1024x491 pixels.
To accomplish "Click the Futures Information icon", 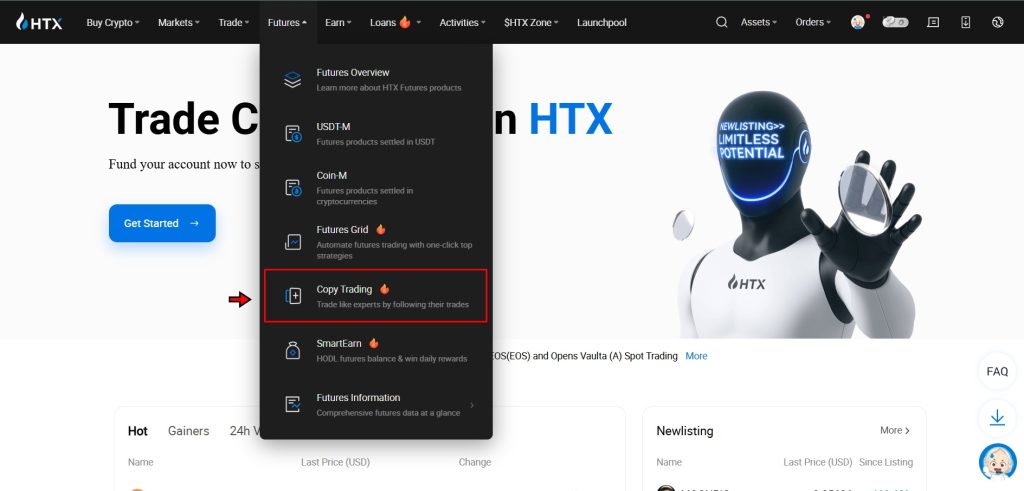I will point(293,405).
